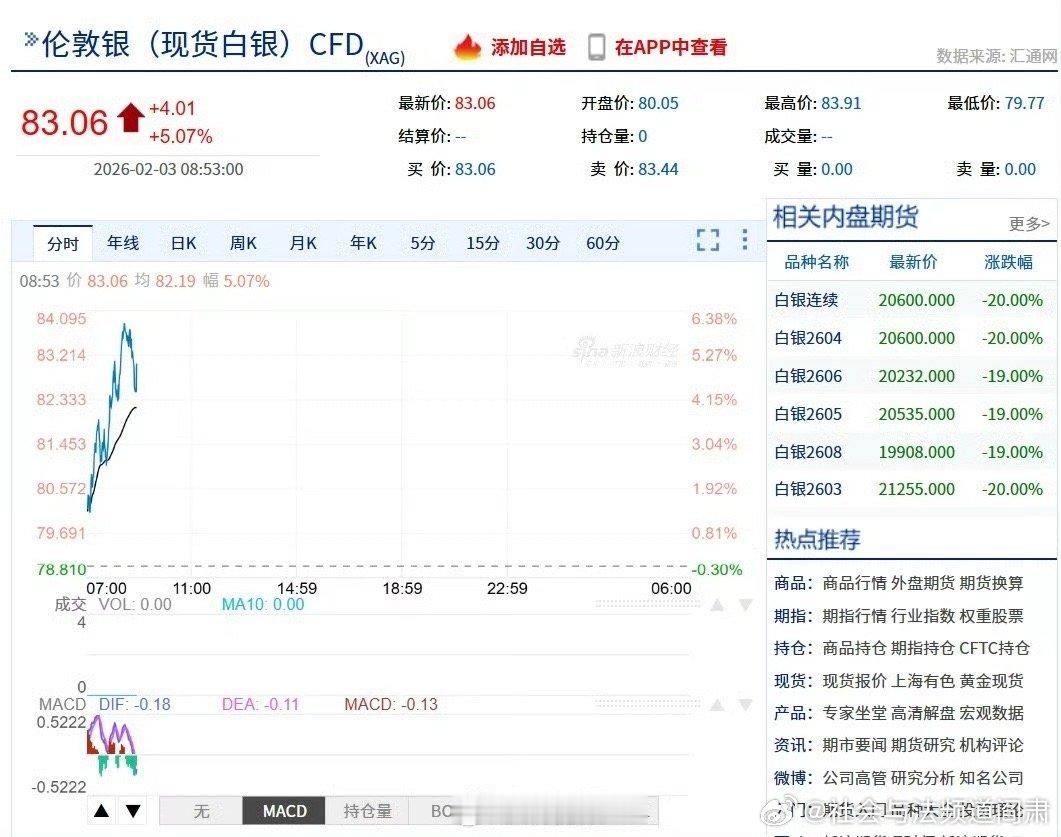
Task: Click the 知名公司 link
Action: (991, 778)
